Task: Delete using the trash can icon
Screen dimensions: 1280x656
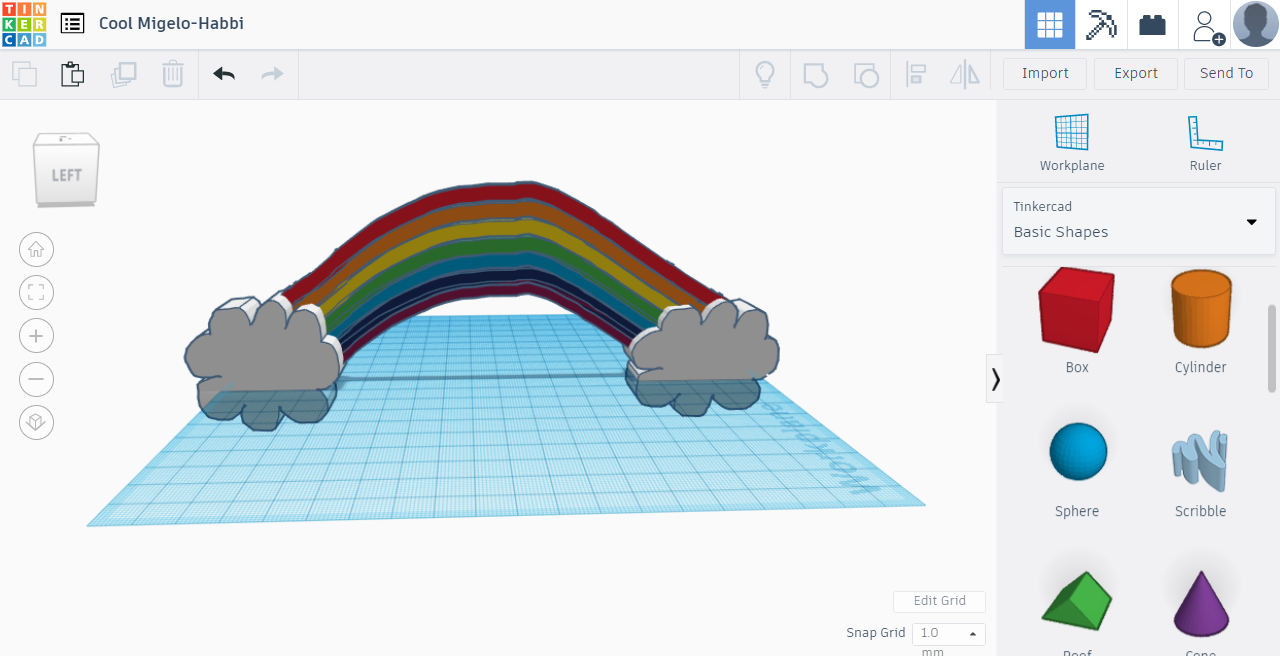Action: (172, 73)
